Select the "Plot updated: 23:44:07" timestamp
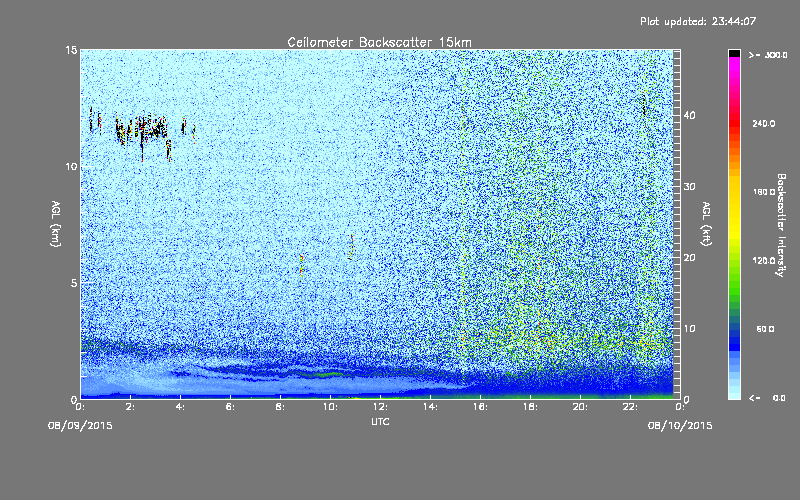Image resolution: width=800 pixels, height=500 pixels. tap(698, 21)
